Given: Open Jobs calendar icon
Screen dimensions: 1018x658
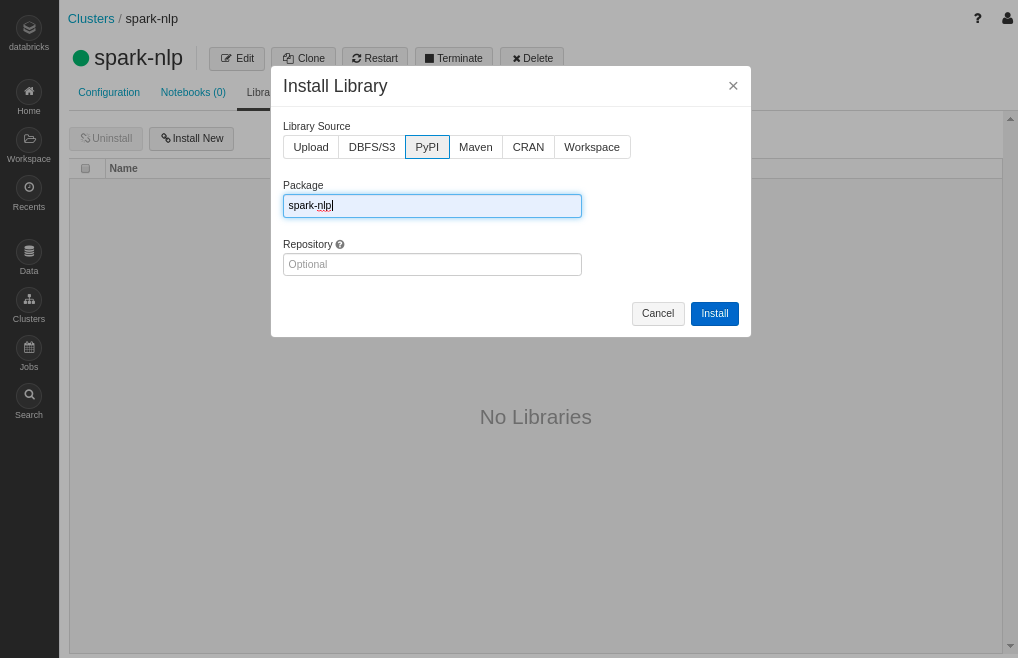Looking at the screenshot, I should (x=29, y=348).
